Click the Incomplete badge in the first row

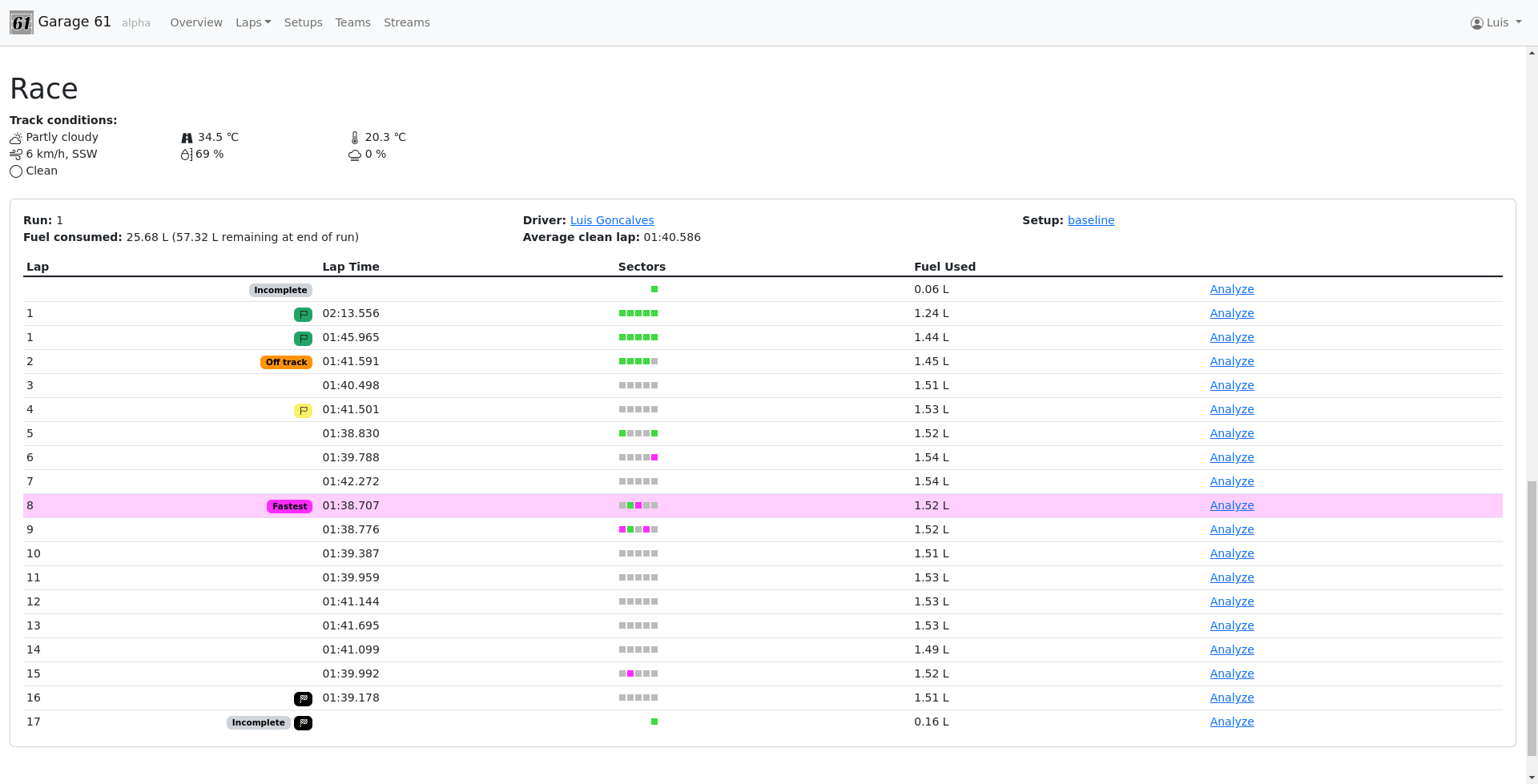(280, 290)
